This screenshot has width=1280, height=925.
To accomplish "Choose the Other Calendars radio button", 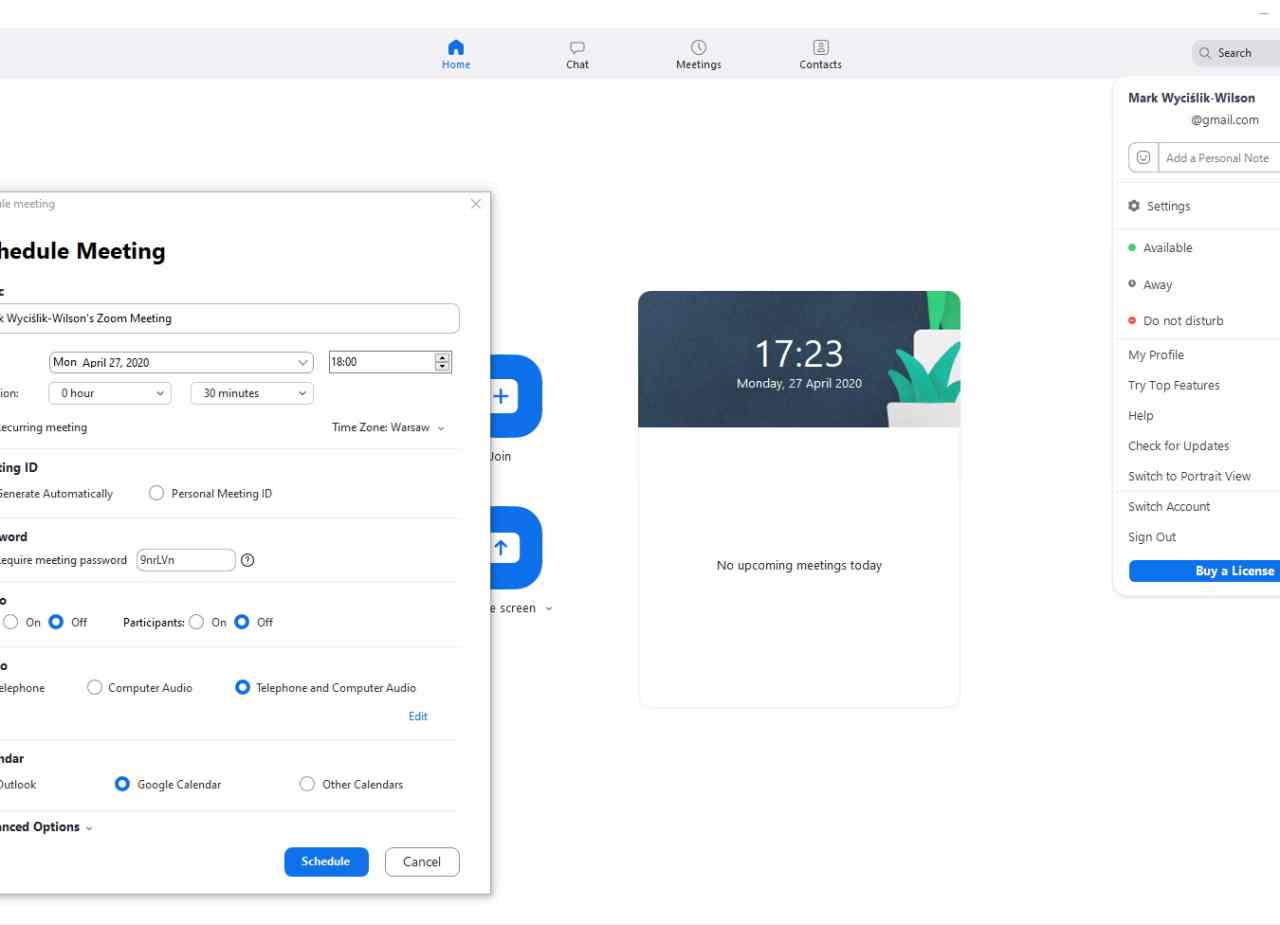I will click(307, 785).
